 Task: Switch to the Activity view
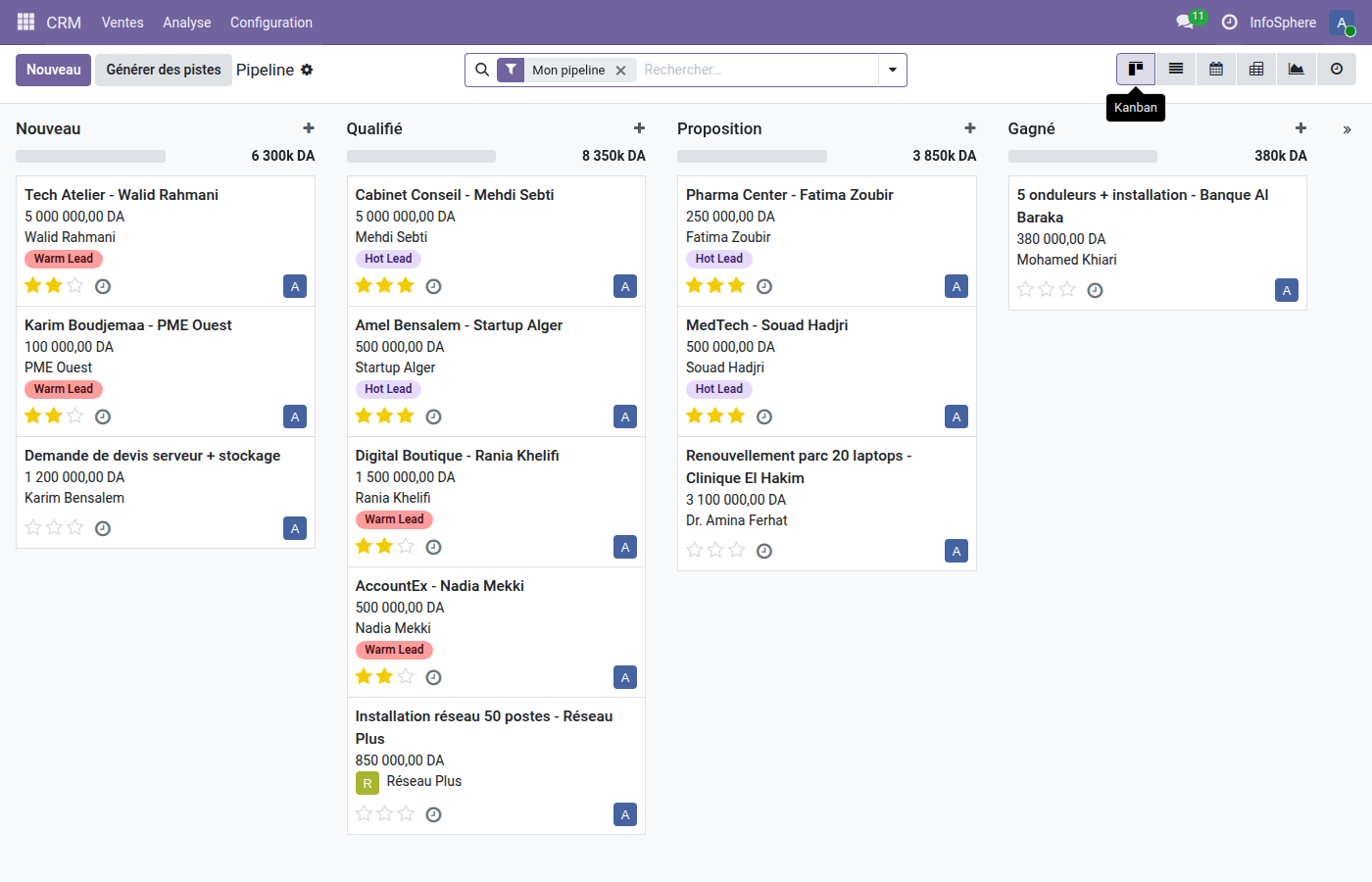[1336, 70]
